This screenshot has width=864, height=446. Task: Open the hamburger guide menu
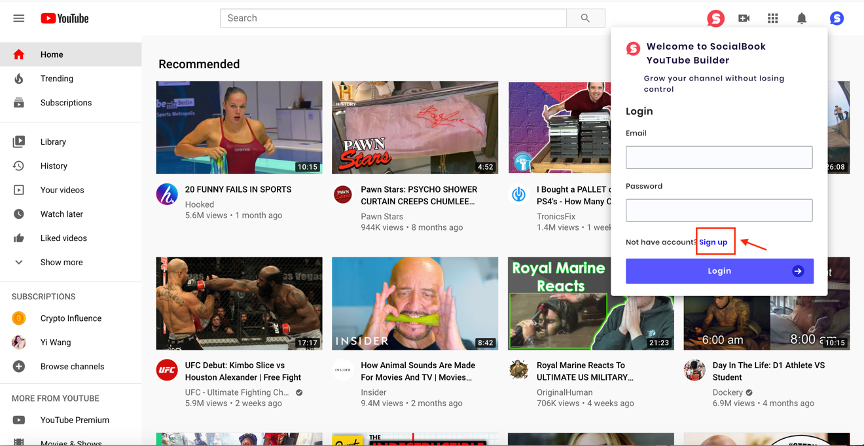[x=19, y=18]
